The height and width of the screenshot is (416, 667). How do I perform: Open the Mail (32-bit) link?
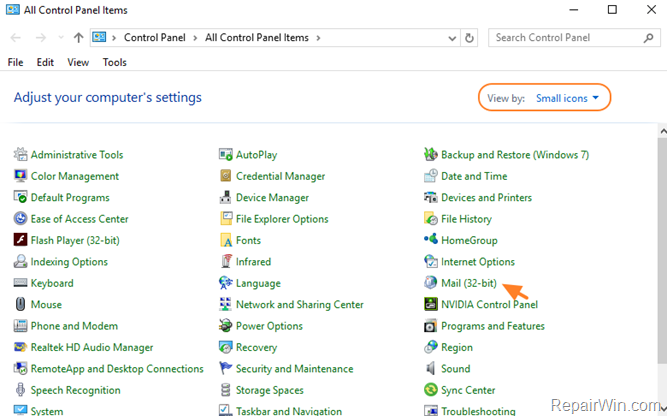click(469, 283)
